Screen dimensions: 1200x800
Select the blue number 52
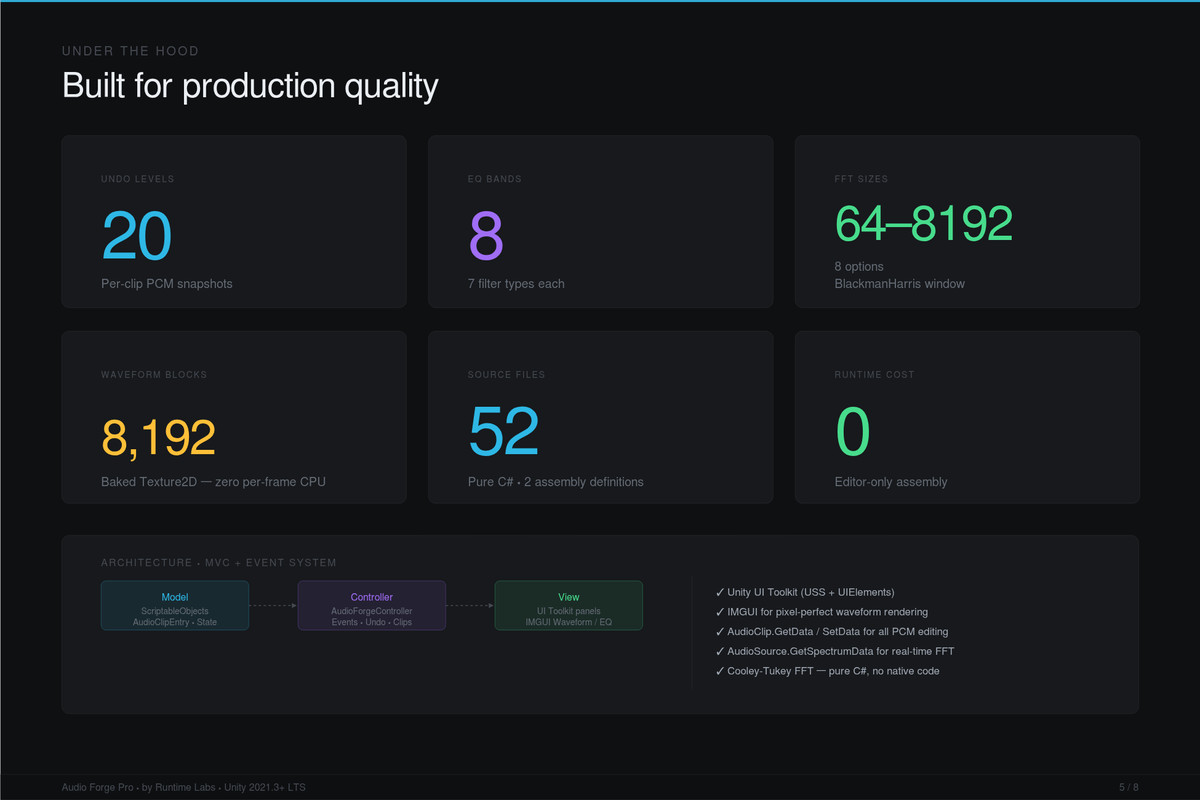503,432
